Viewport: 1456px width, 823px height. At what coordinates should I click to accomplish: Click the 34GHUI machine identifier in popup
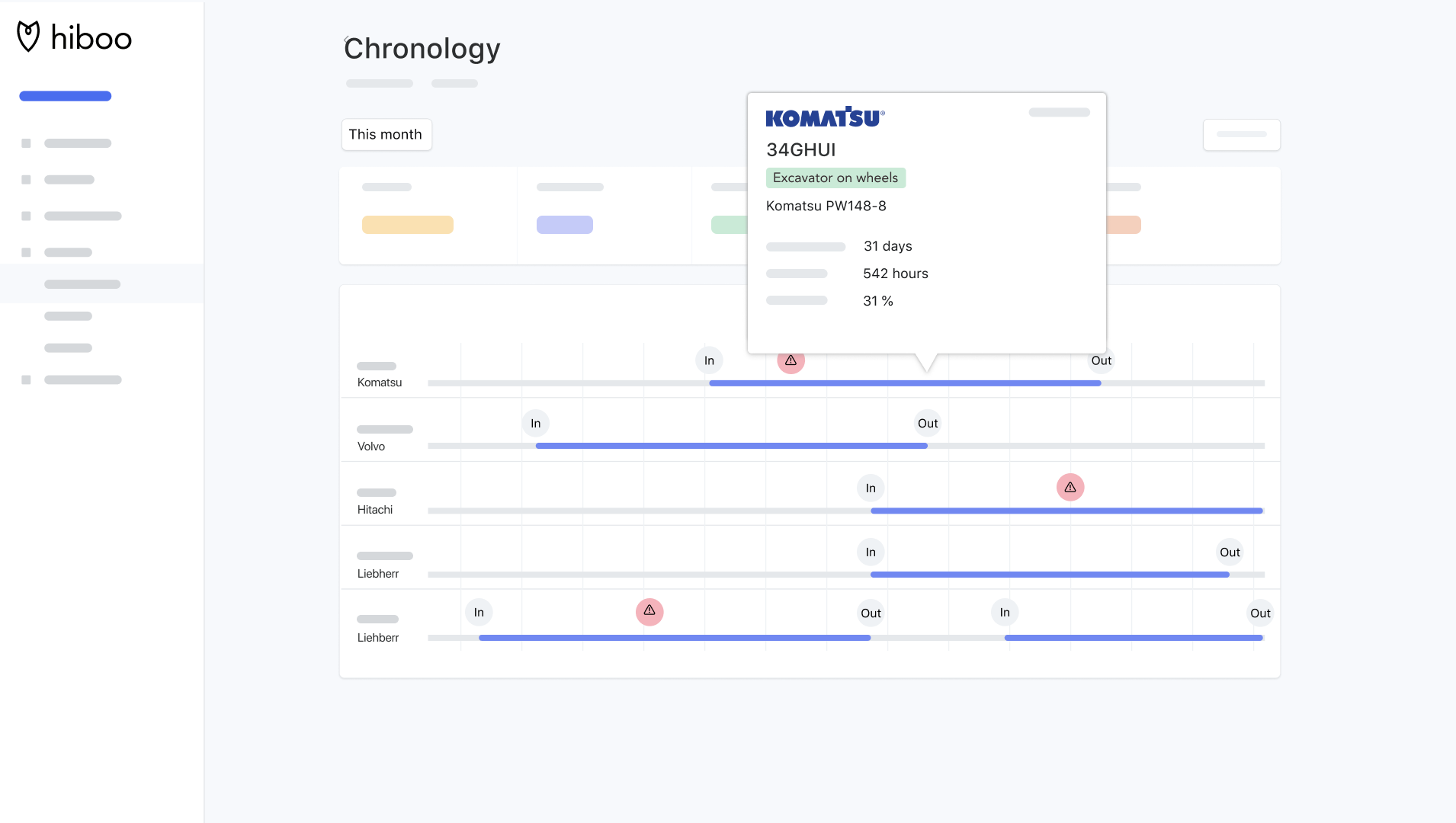point(801,150)
